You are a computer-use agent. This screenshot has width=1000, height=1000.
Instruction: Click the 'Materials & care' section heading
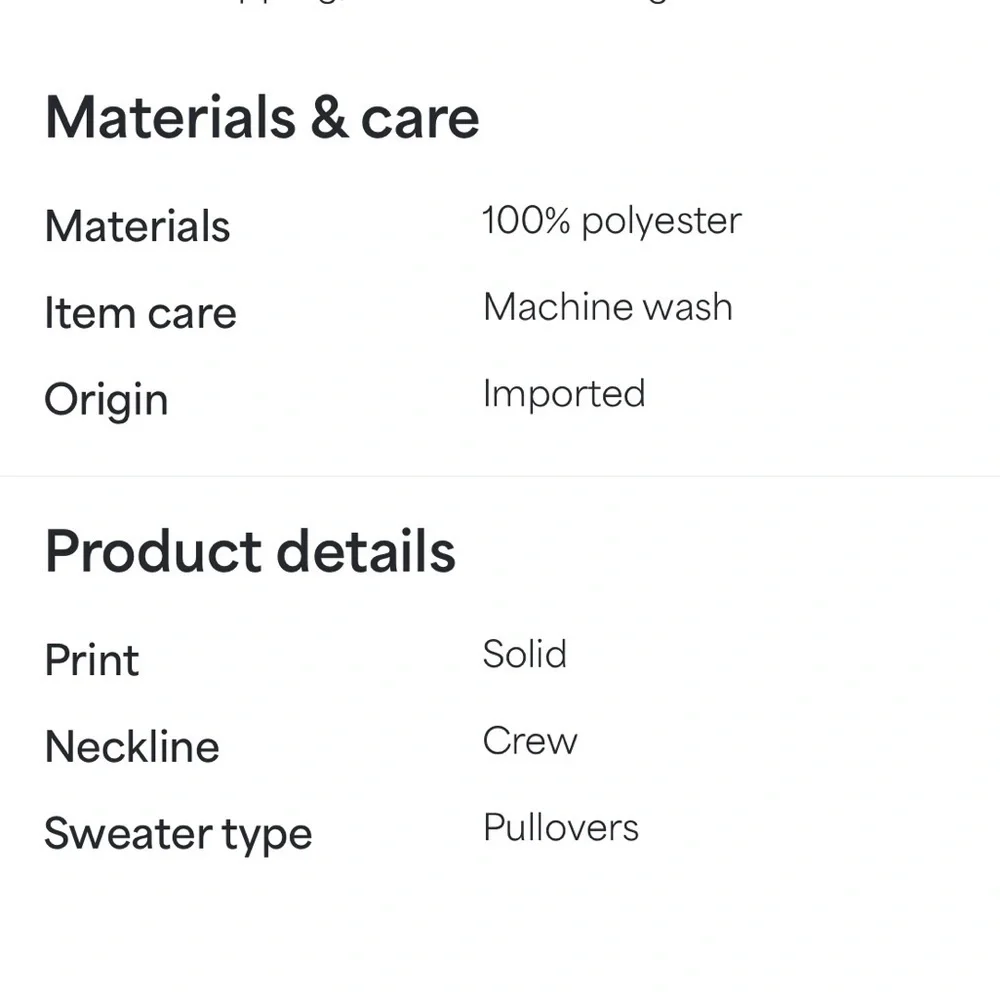click(x=262, y=118)
